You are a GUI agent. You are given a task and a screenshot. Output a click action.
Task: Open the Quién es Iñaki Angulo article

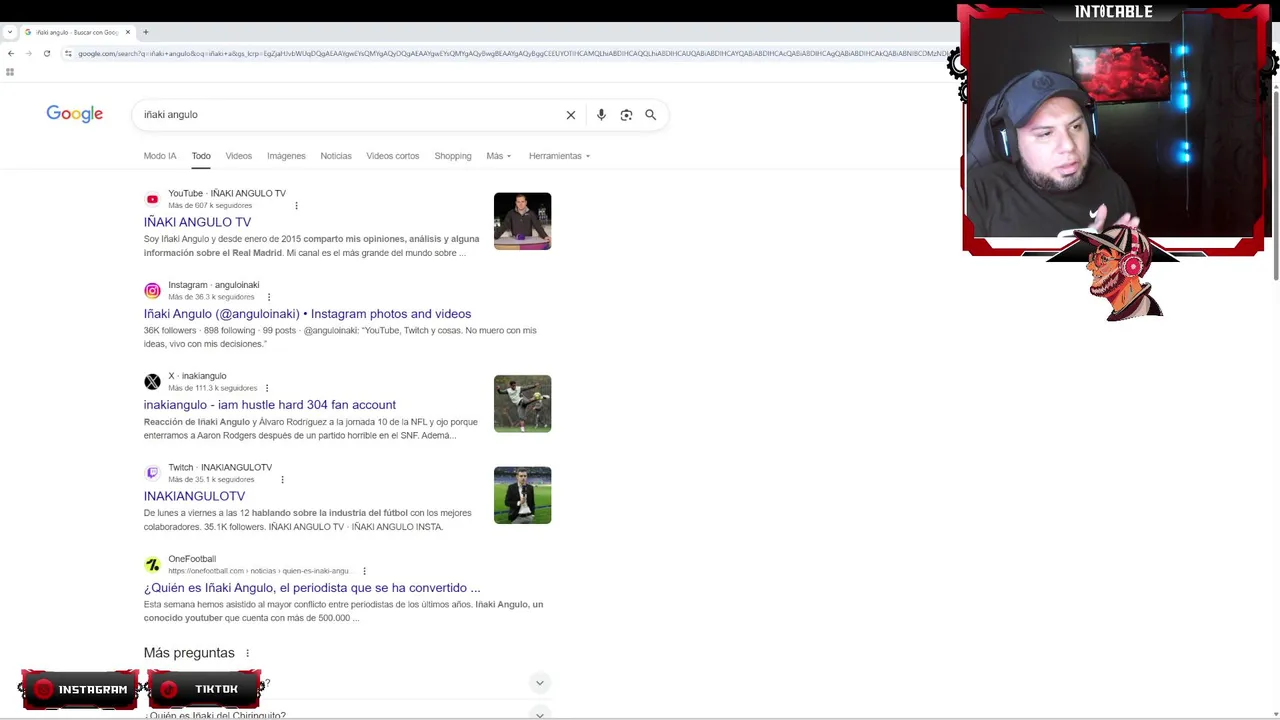pos(312,588)
